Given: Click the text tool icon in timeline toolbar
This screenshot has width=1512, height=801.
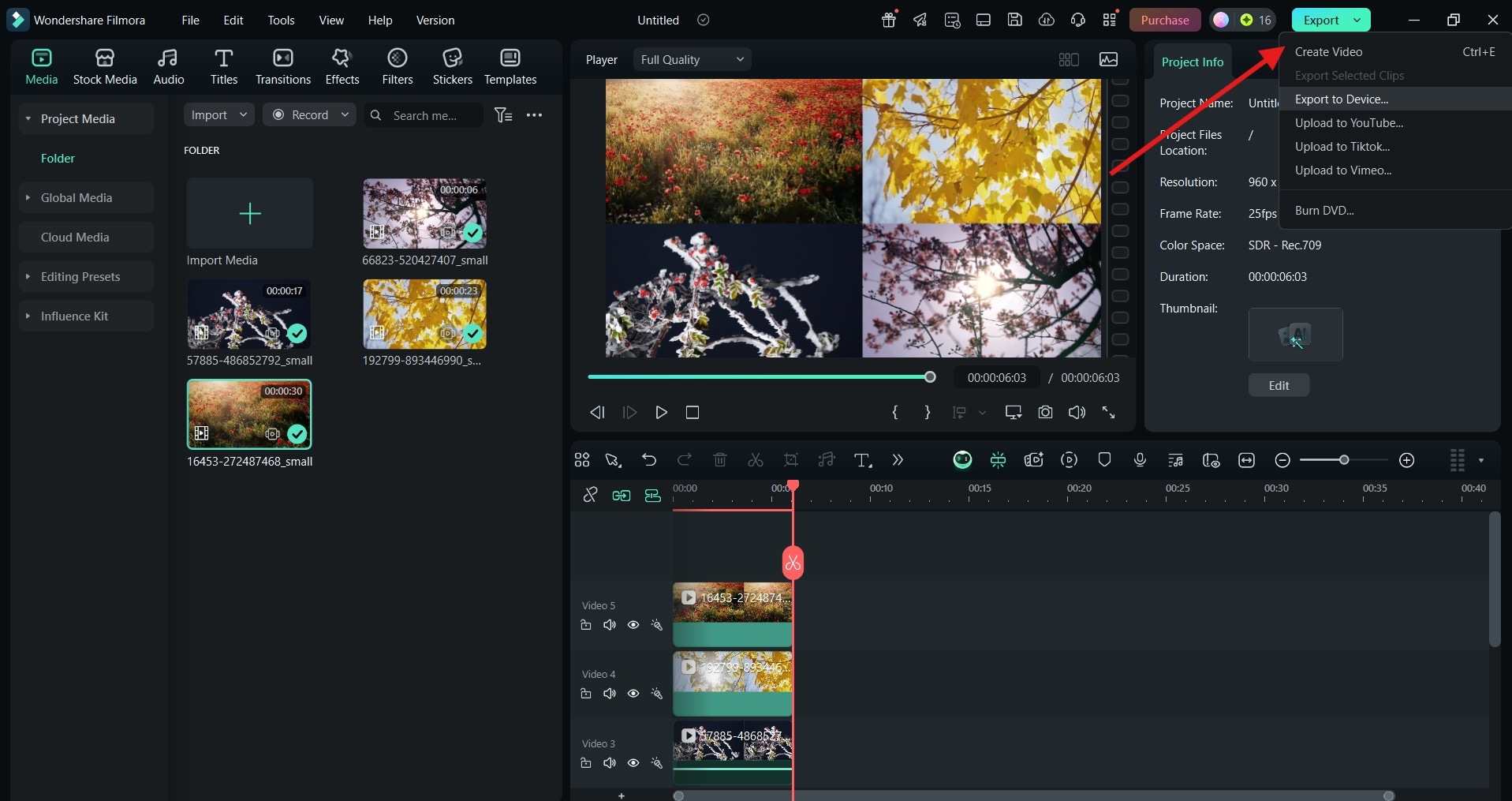Looking at the screenshot, I should (862, 460).
